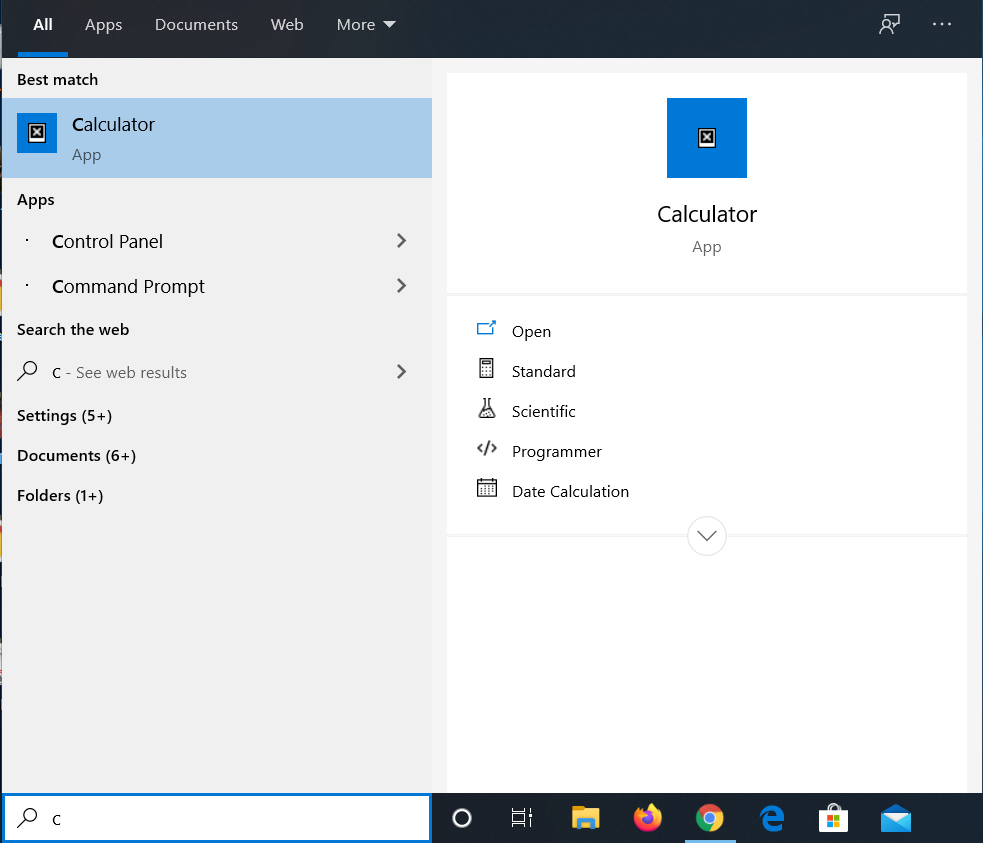Launch Microsoft Edge from the taskbar
Viewport: 983px width, 843px height.
coord(772,818)
